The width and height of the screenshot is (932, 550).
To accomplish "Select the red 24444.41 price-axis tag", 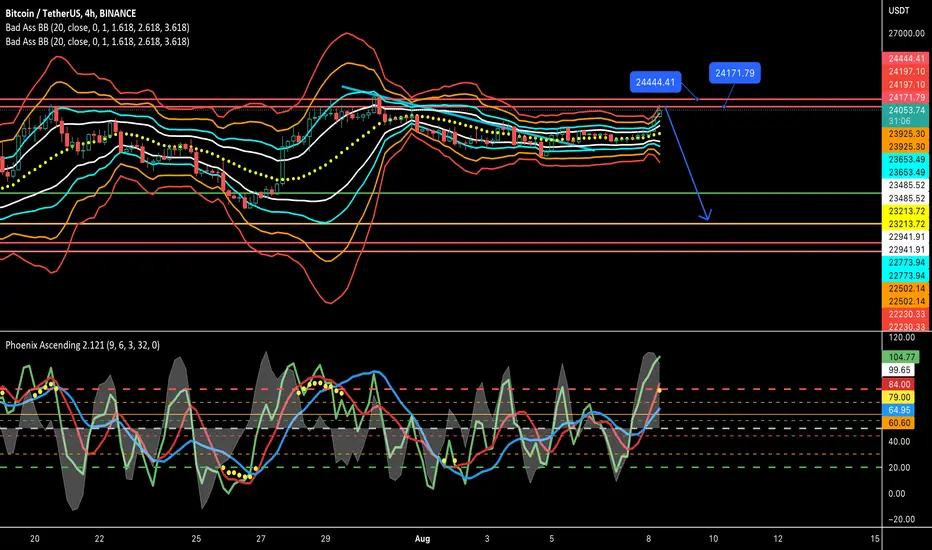I will pyautogui.click(x=906, y=58).
